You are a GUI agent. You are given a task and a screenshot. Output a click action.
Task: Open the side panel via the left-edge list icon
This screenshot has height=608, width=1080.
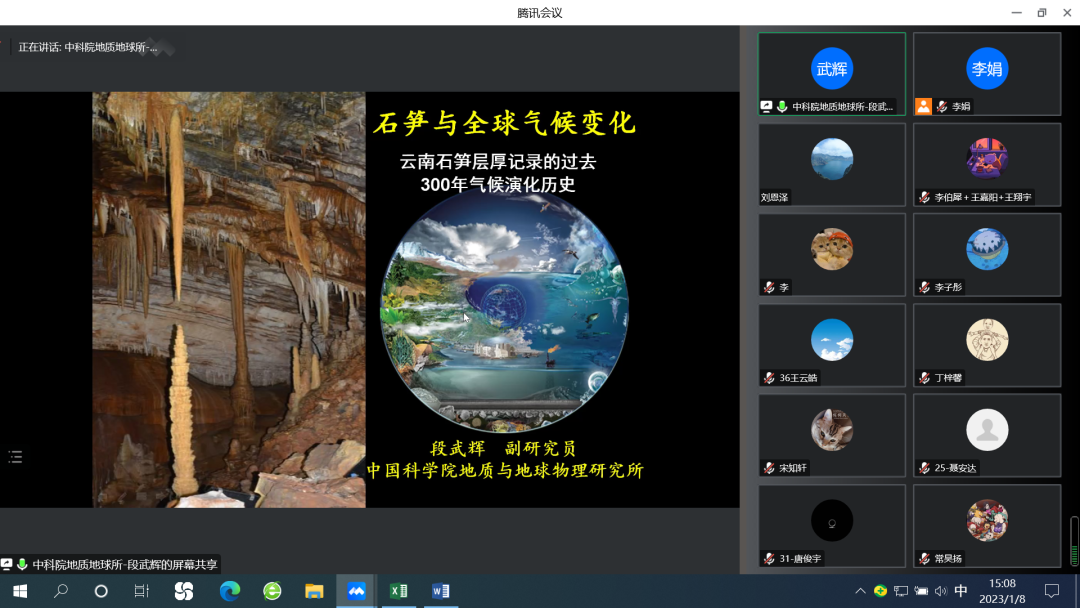coord(15,456)
